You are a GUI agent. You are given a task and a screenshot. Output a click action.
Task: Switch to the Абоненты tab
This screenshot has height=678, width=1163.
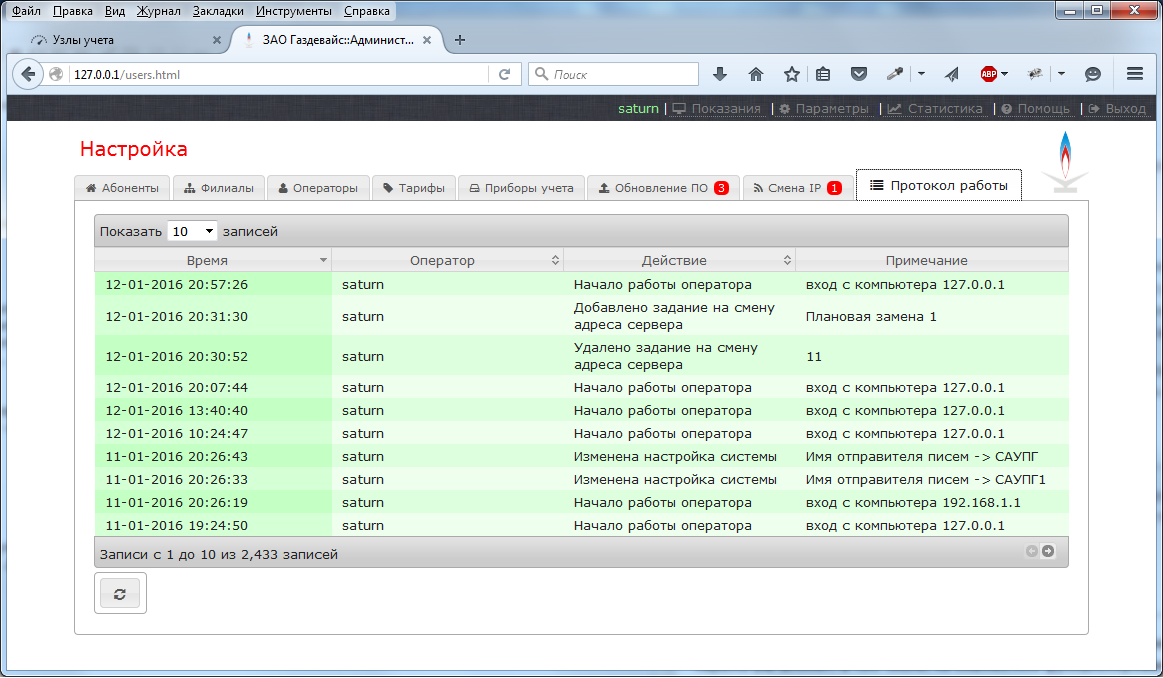(x=122, y=188)
